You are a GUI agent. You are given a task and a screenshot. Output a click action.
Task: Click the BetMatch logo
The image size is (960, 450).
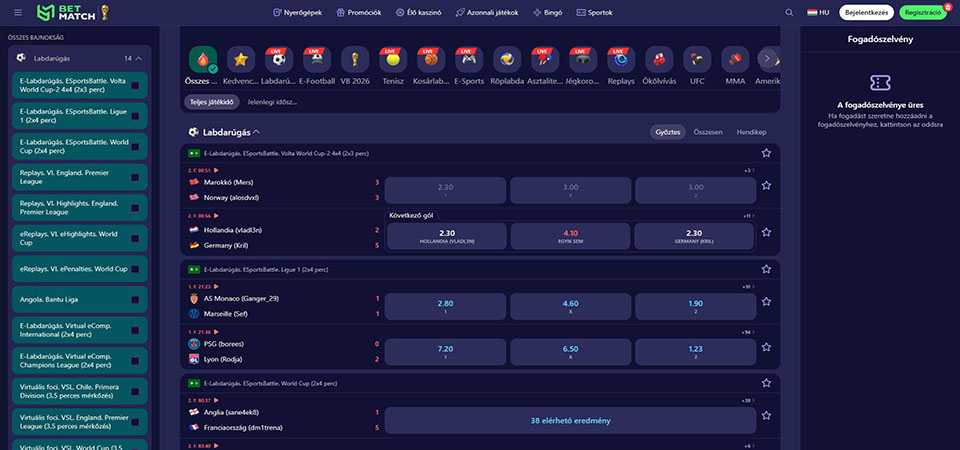(73, 12)
